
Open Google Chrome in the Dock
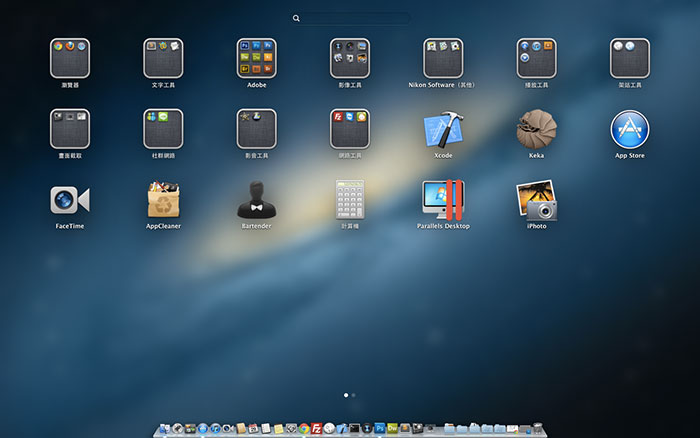point(304,429)
